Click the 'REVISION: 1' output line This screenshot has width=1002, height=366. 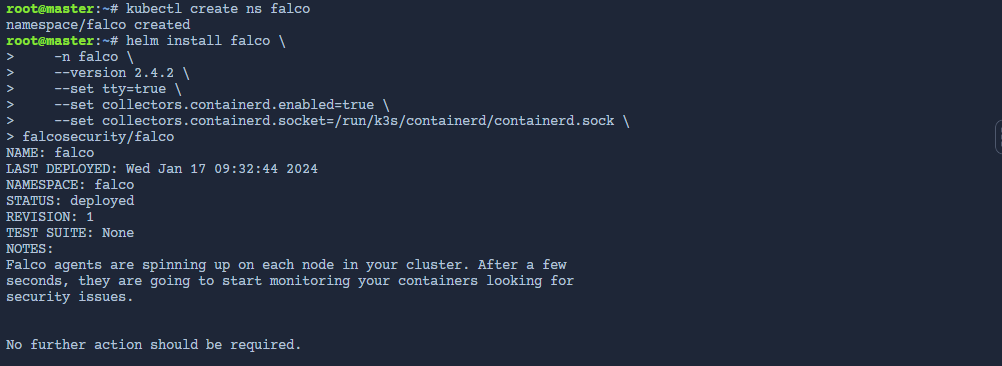[50, 217]
